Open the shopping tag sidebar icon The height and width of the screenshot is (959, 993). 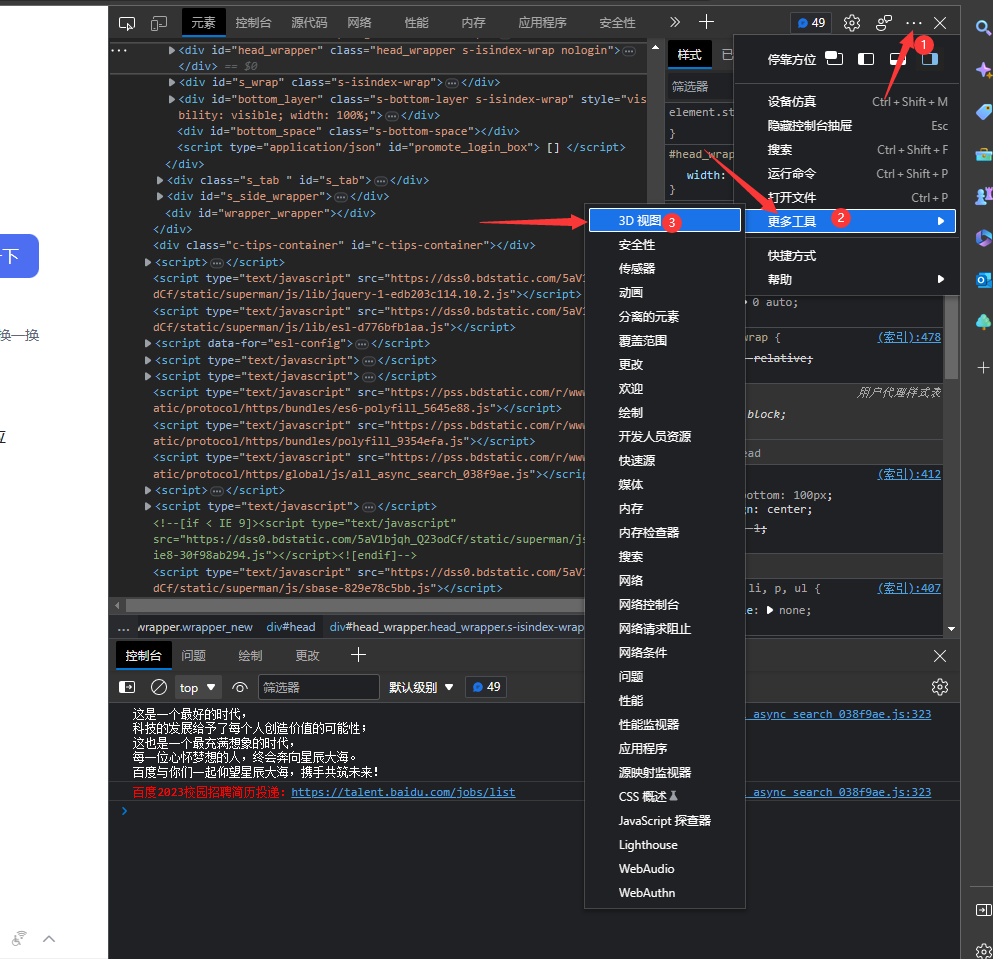pyautogui.click(x=984, y=112)
